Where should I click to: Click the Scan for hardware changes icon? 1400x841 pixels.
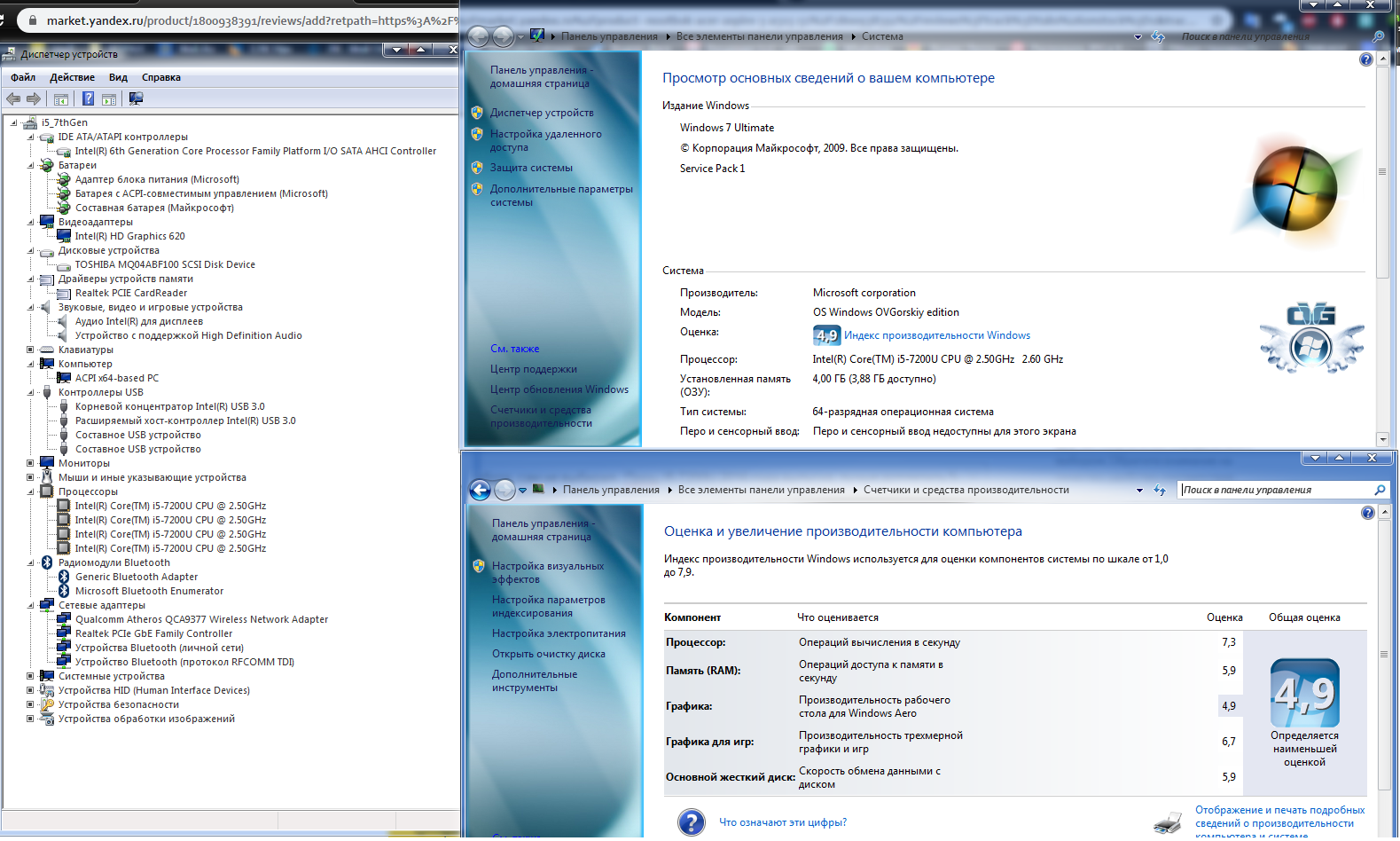(136, 98)
